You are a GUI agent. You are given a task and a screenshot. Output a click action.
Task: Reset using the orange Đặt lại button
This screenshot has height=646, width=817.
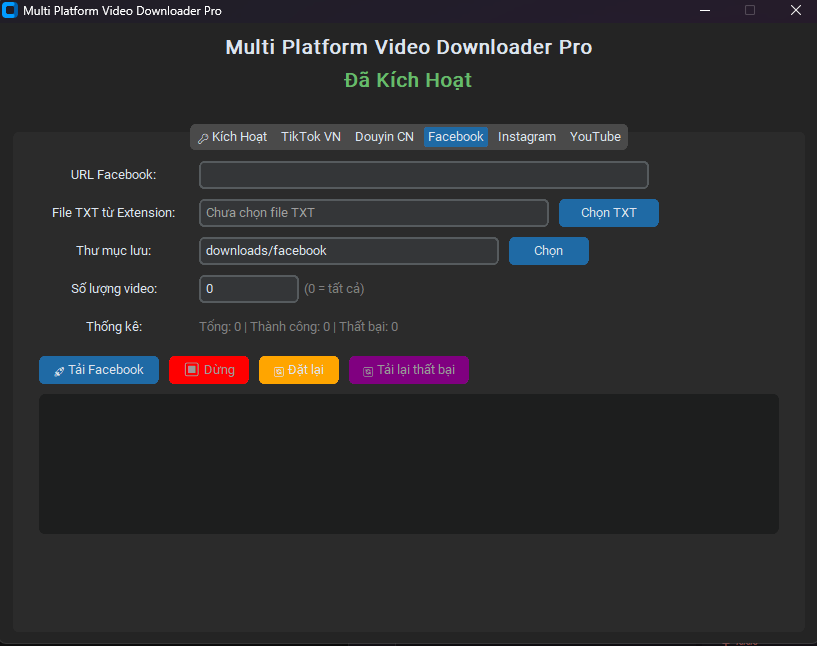[x=299, y=370]
